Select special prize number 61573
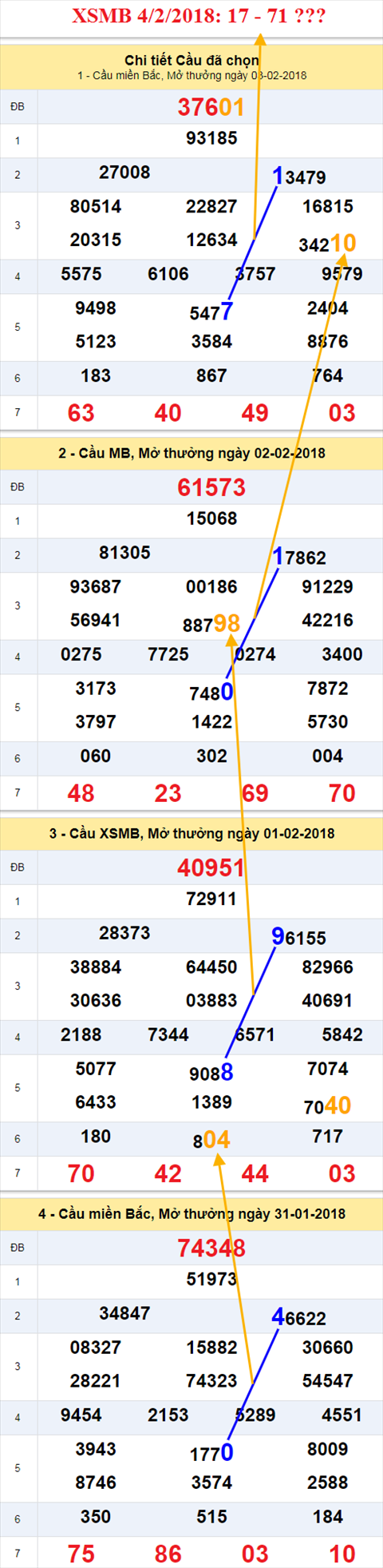Image resolution: width=383 pixels, height=1568 pixels. [x=211, y=487]
